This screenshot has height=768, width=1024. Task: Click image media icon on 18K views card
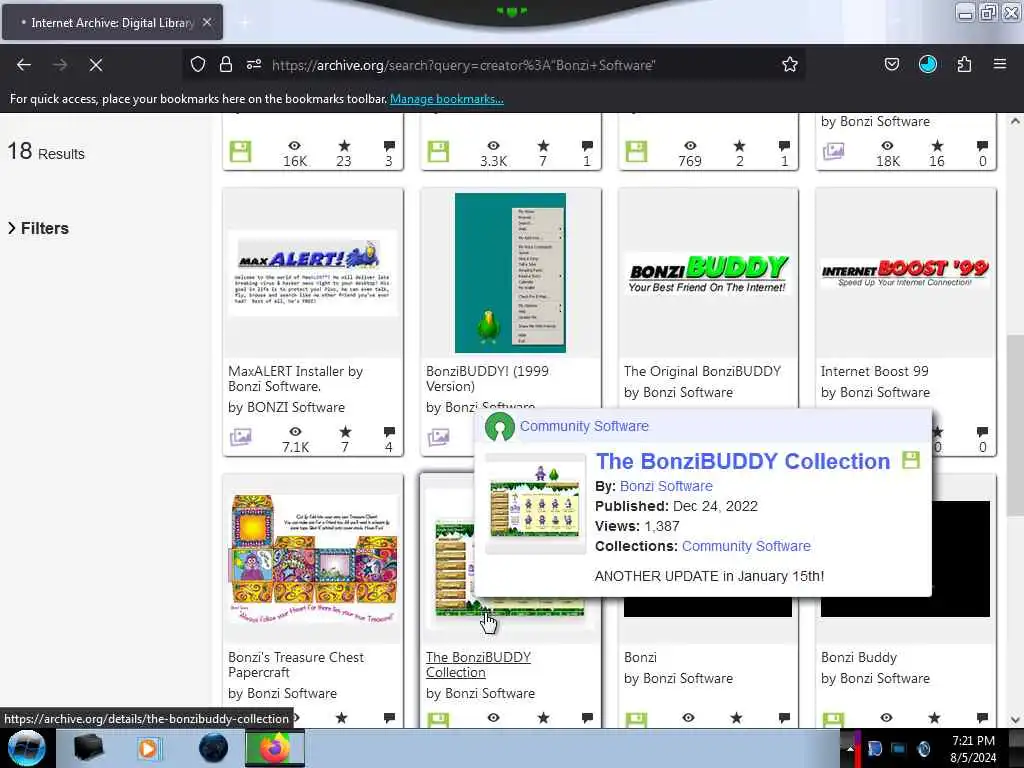pyautogui.click(x=833, y=151)
